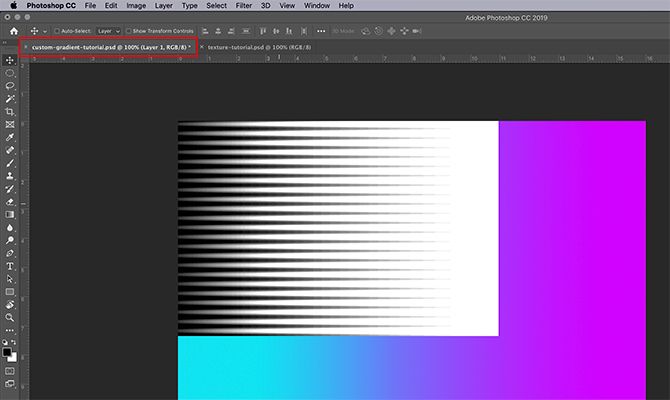670x400 pixels.
Task: Align bottom edges in options bar
Action: [289, 31]
